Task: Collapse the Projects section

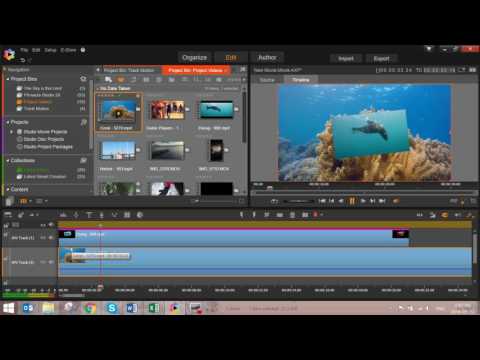Action: tap(8, 122)
